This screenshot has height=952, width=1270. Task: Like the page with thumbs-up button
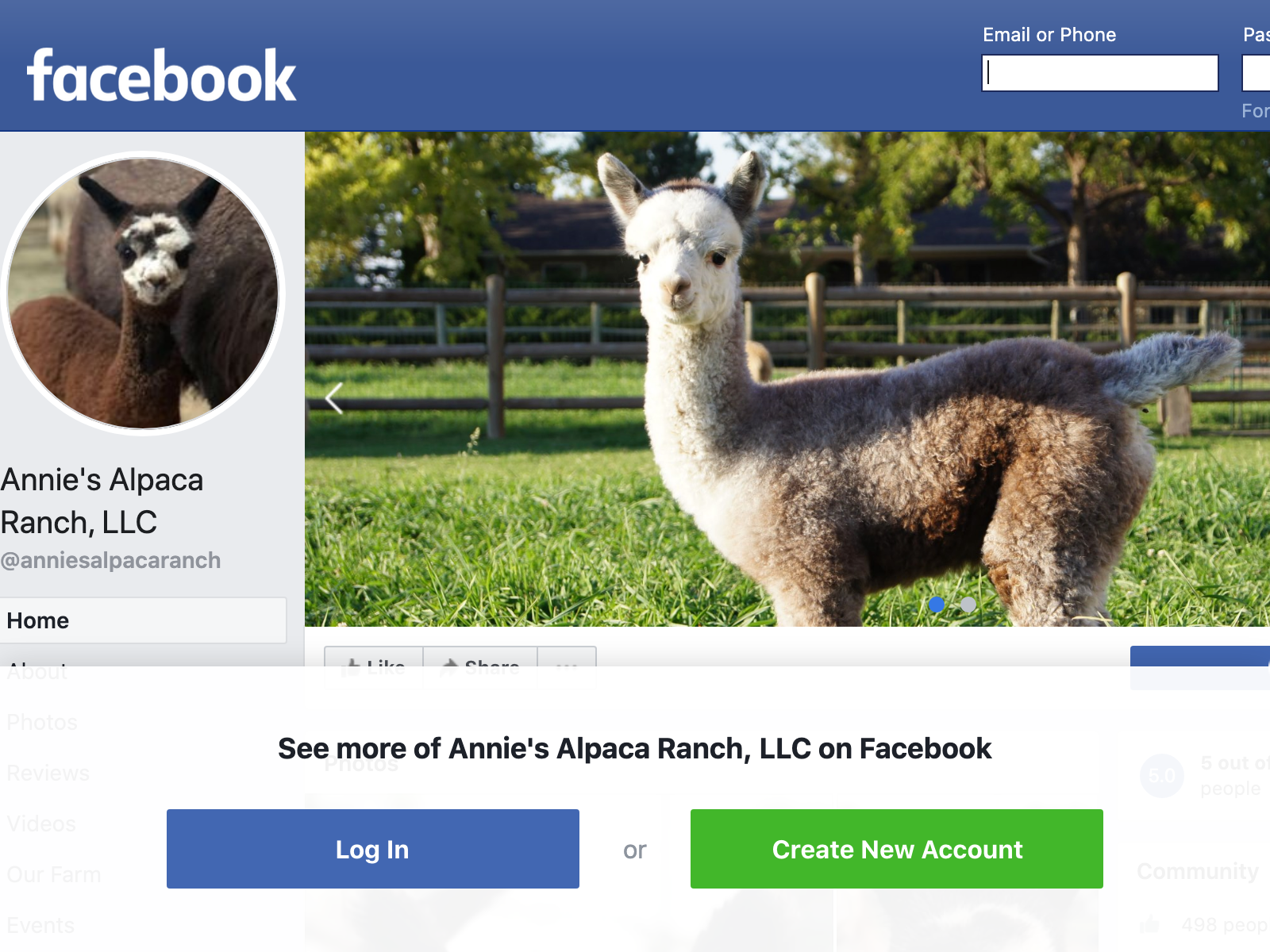(x=374, y=667)
